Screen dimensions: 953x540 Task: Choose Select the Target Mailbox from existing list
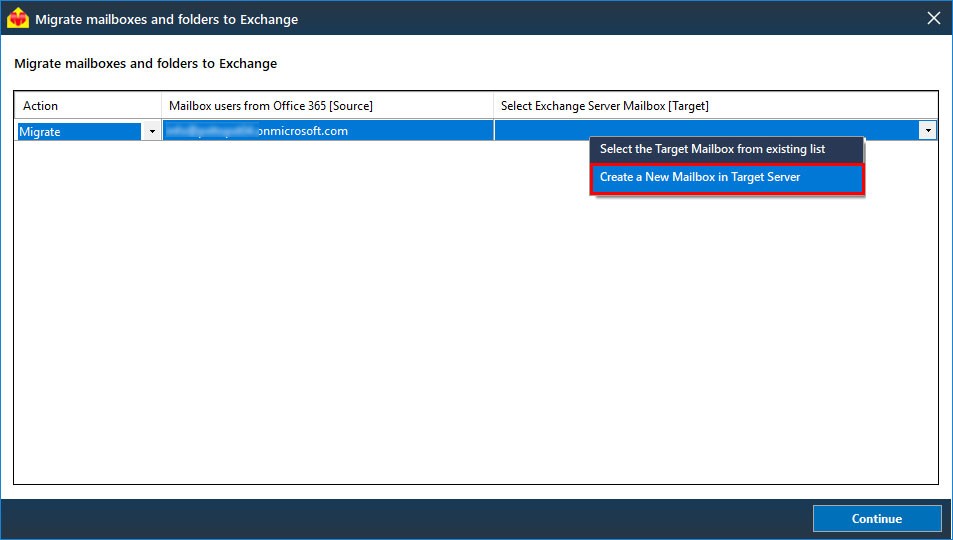coord(726,150)
